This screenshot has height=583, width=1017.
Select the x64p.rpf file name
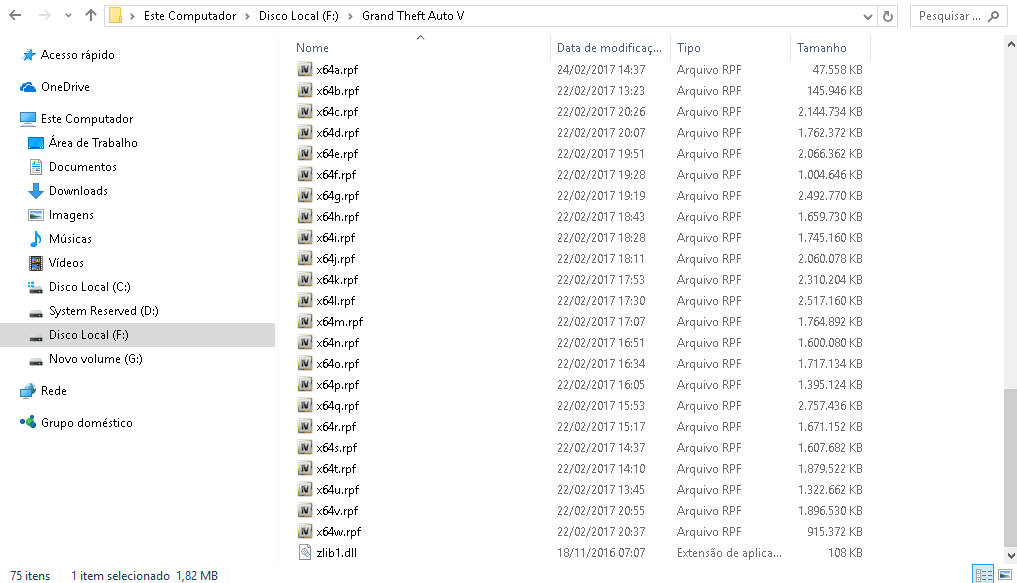(x=338, y=385)
